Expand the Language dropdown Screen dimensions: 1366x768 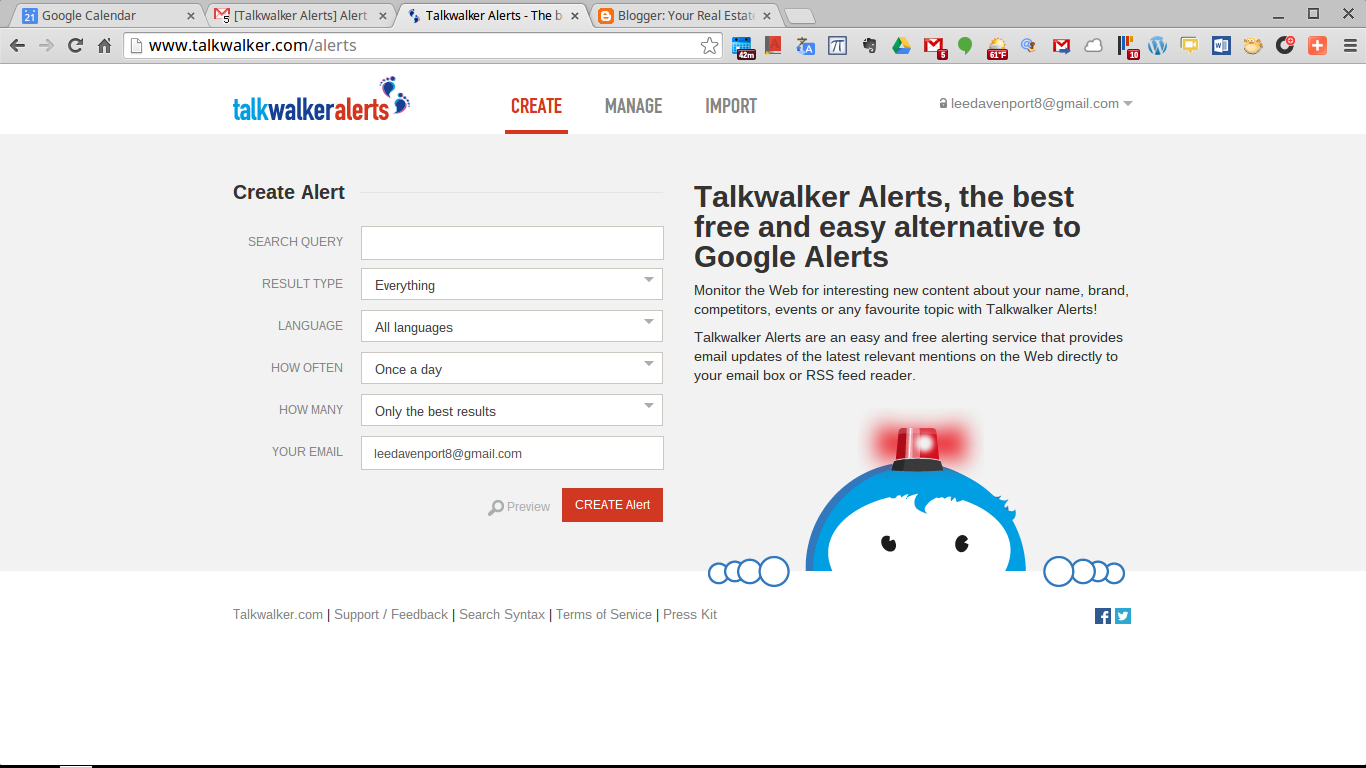tap(512, 326)
